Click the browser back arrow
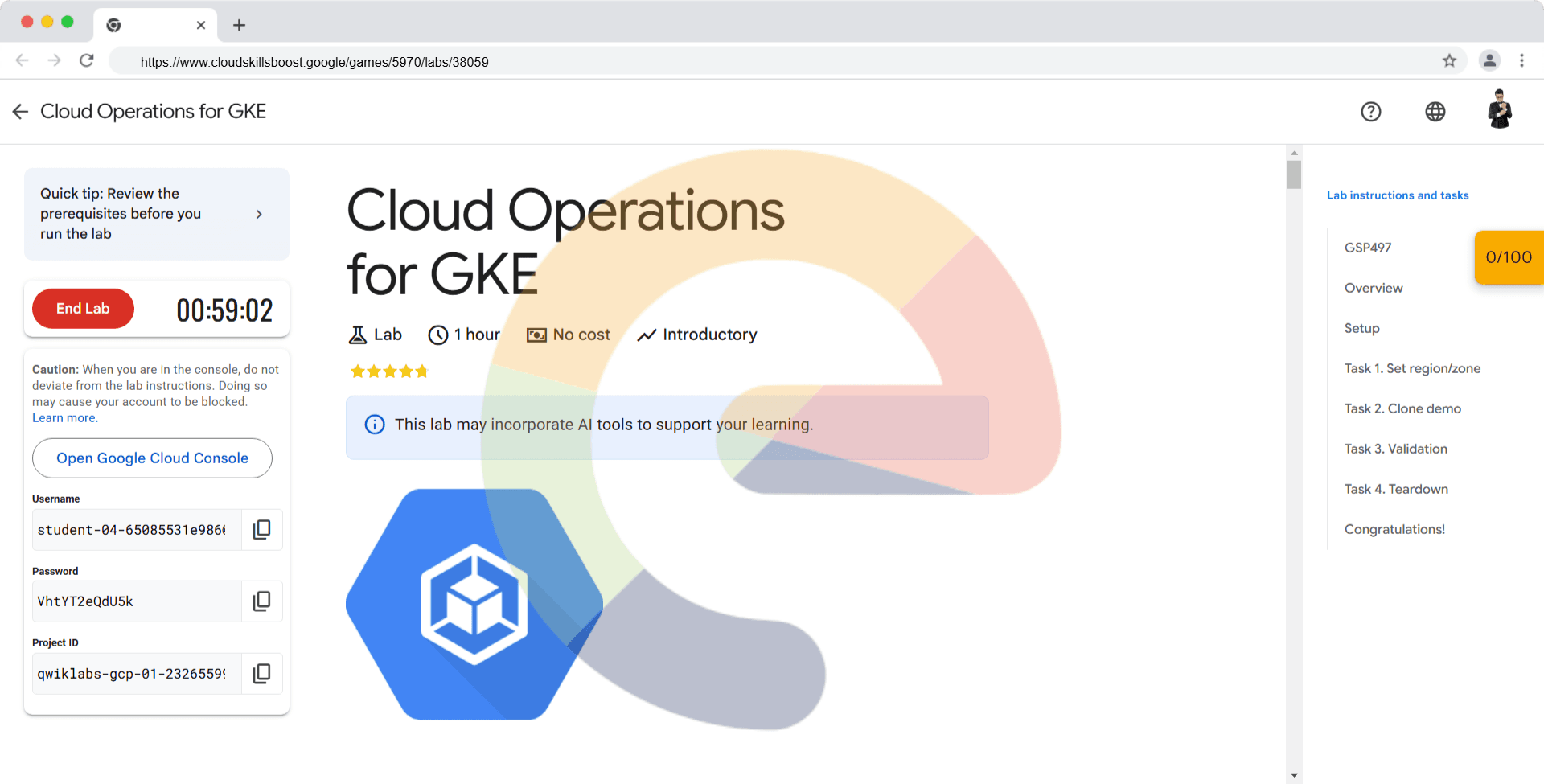The height and width of the screenshot is (784, 1544). 23,60
